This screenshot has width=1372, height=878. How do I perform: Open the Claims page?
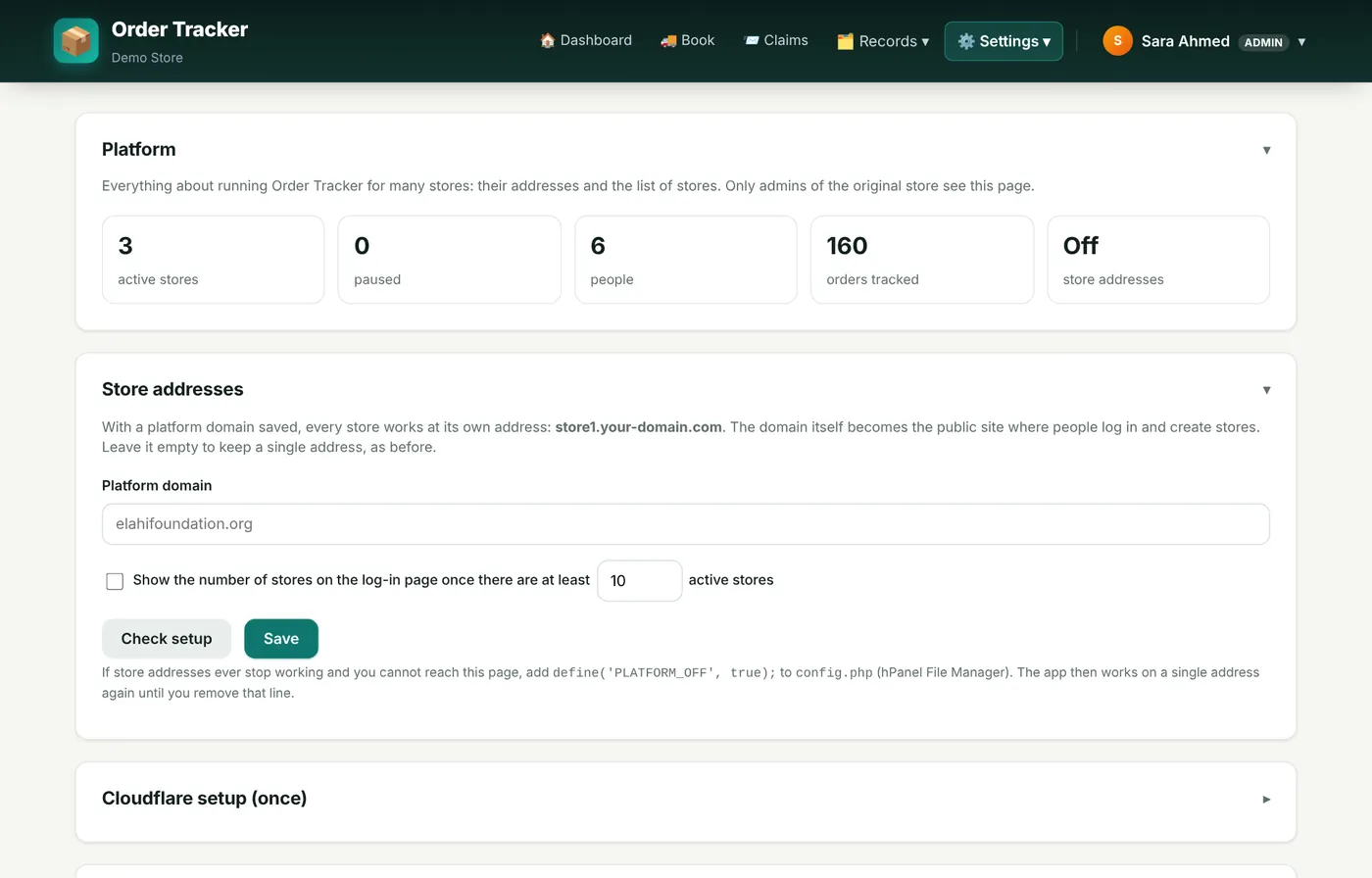pyautogui.click(x=776, y=41)
